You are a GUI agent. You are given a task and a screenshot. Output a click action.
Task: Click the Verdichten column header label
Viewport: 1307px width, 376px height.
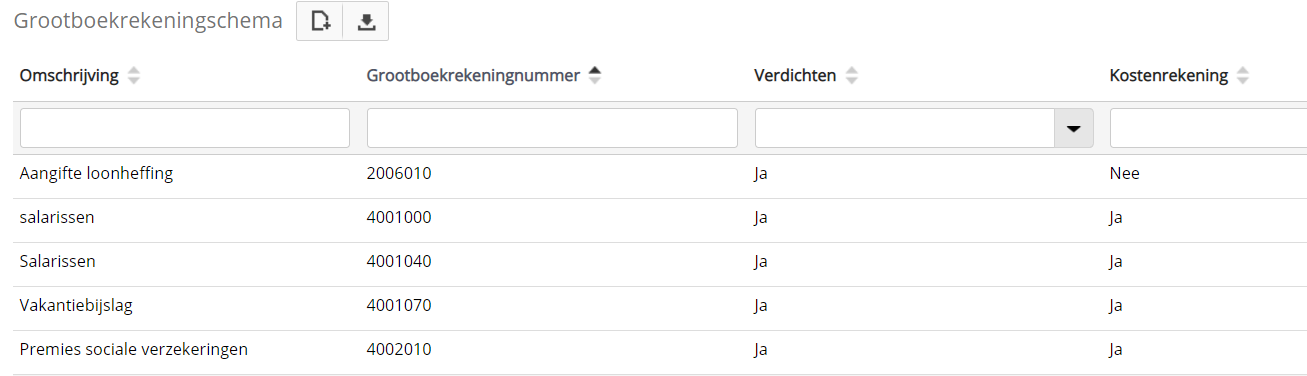795,76
